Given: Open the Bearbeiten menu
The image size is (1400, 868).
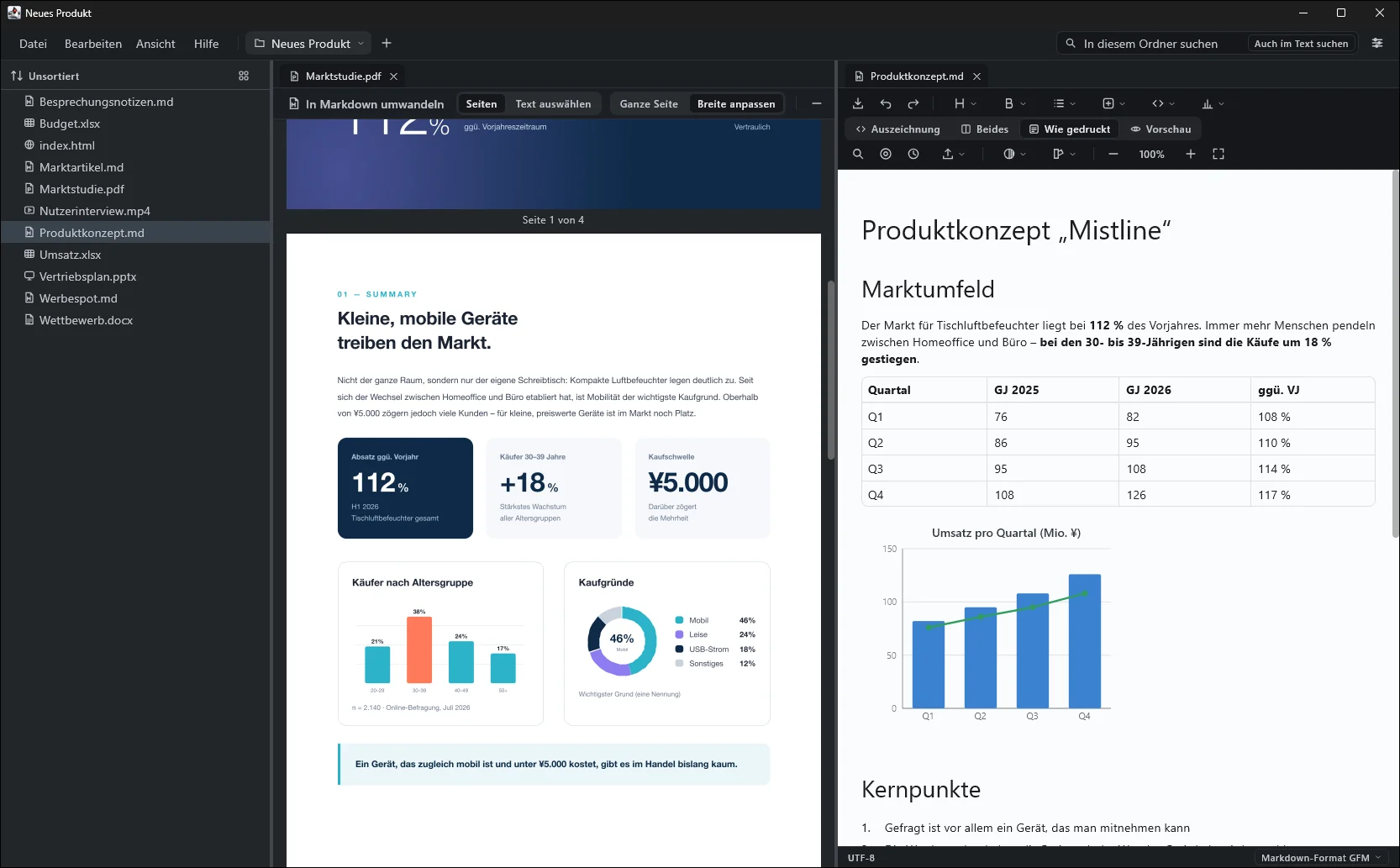Looking at the screenshot, I should (x=93, y=44).
